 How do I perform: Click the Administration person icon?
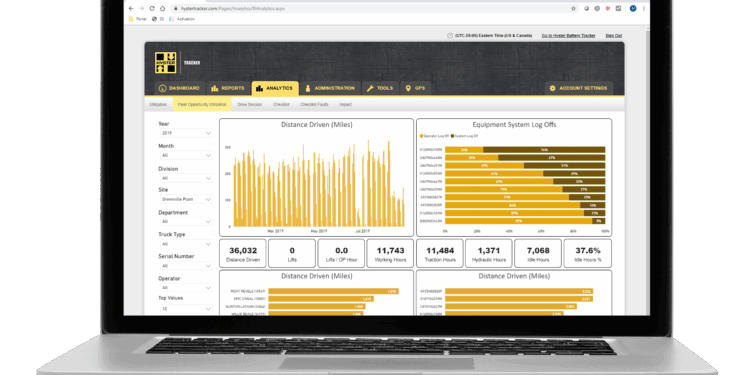point(308,88)
